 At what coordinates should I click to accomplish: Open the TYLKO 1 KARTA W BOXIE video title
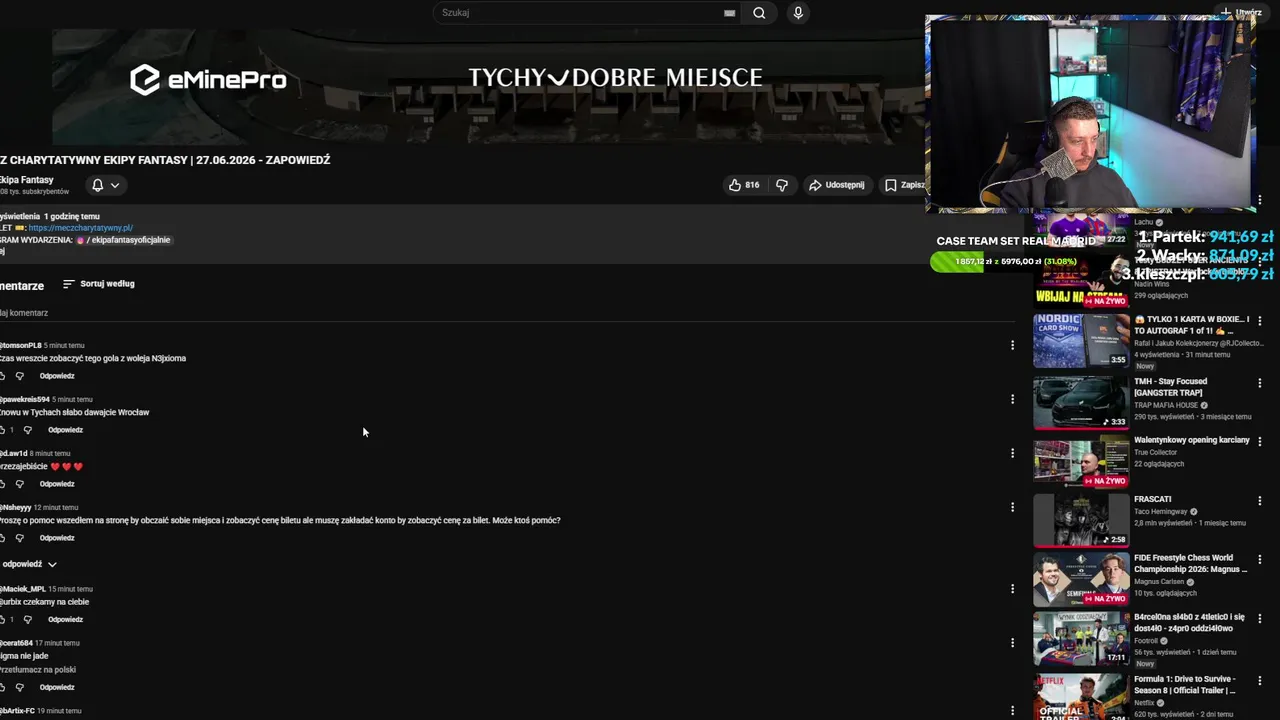click(x=1191, y=325)
